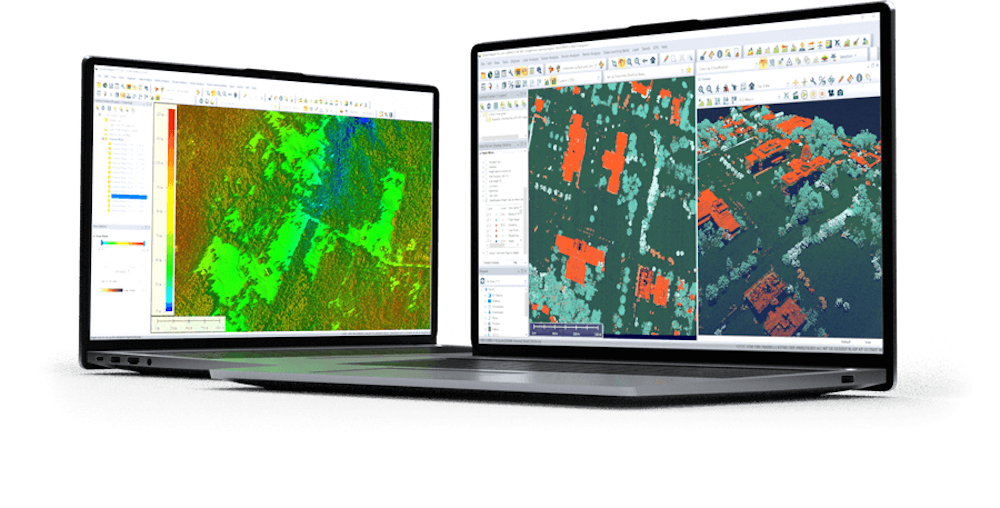Capture 3D view with camera icon
This screenshot has height=508, width=1000.
pyautogui.click(x=840, y=92)
